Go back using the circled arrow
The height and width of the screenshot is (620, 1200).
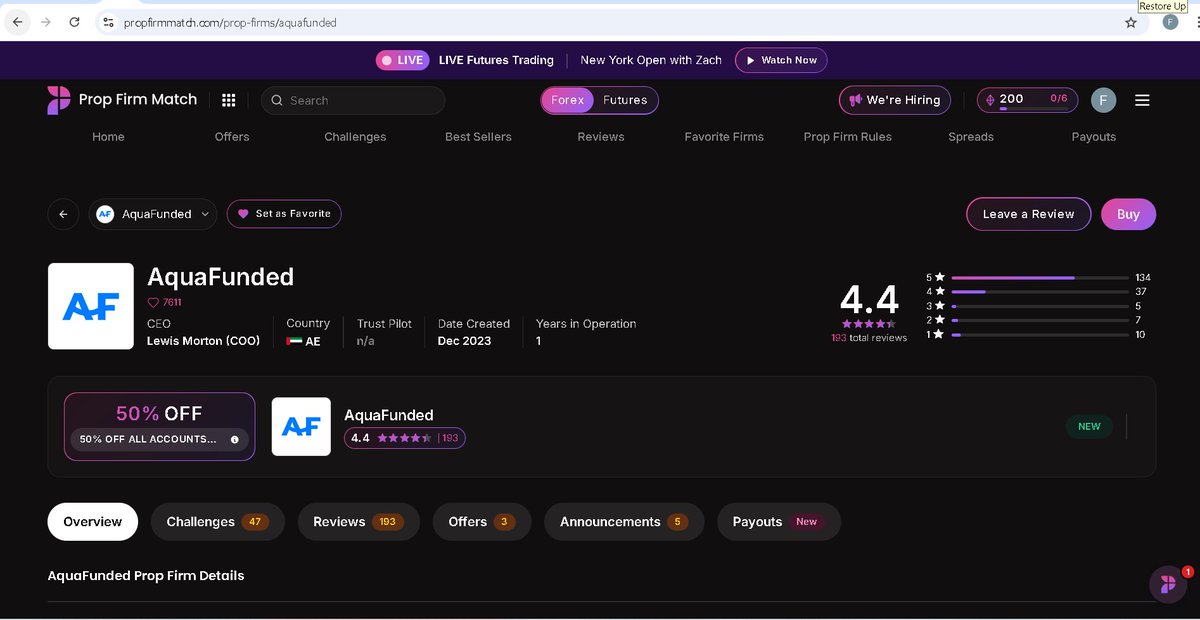point(63,214)
